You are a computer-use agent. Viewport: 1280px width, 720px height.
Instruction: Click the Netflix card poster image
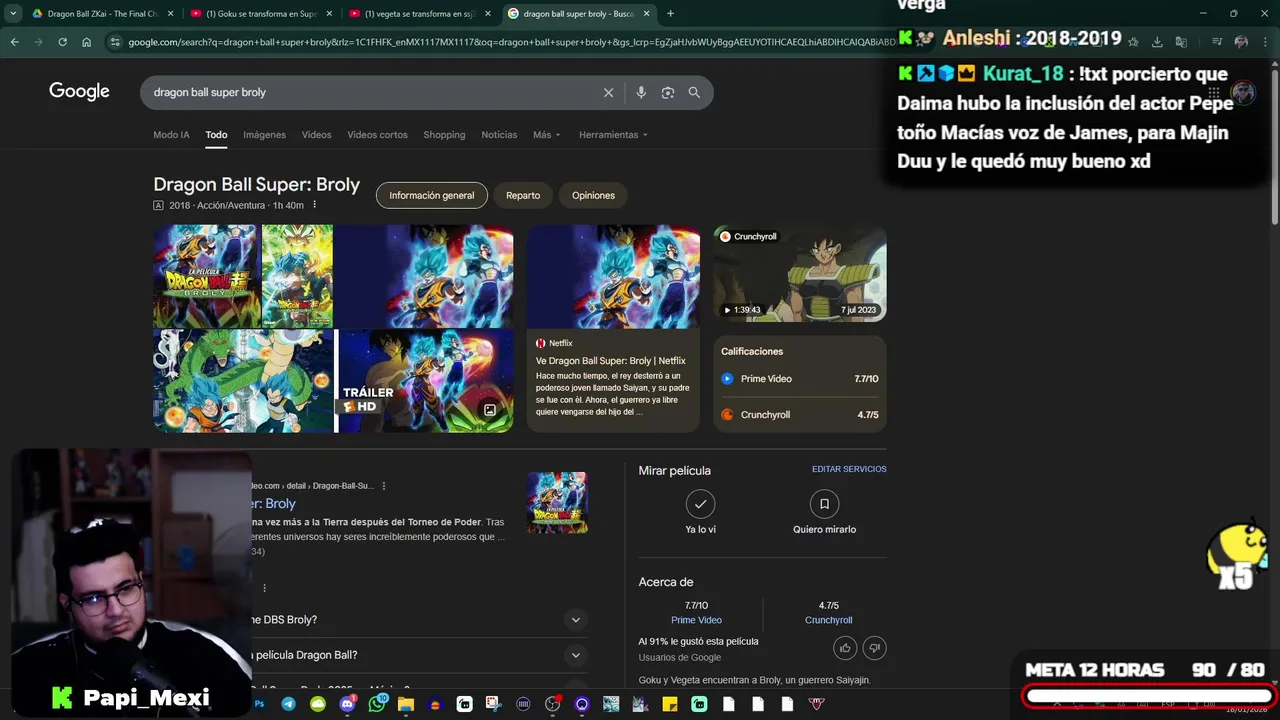pyautogui.click(x=613, y=276)
